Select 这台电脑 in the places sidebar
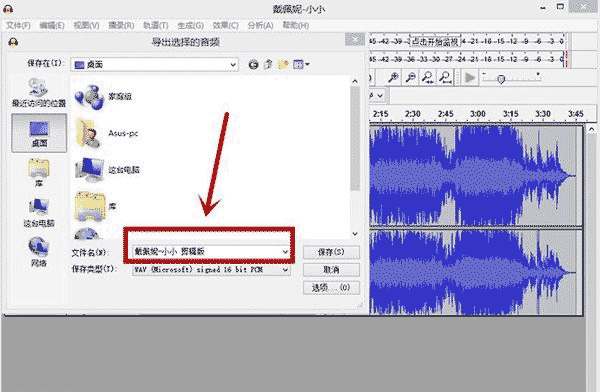Viewport: 600px width, 392px height. click(39, 213)
